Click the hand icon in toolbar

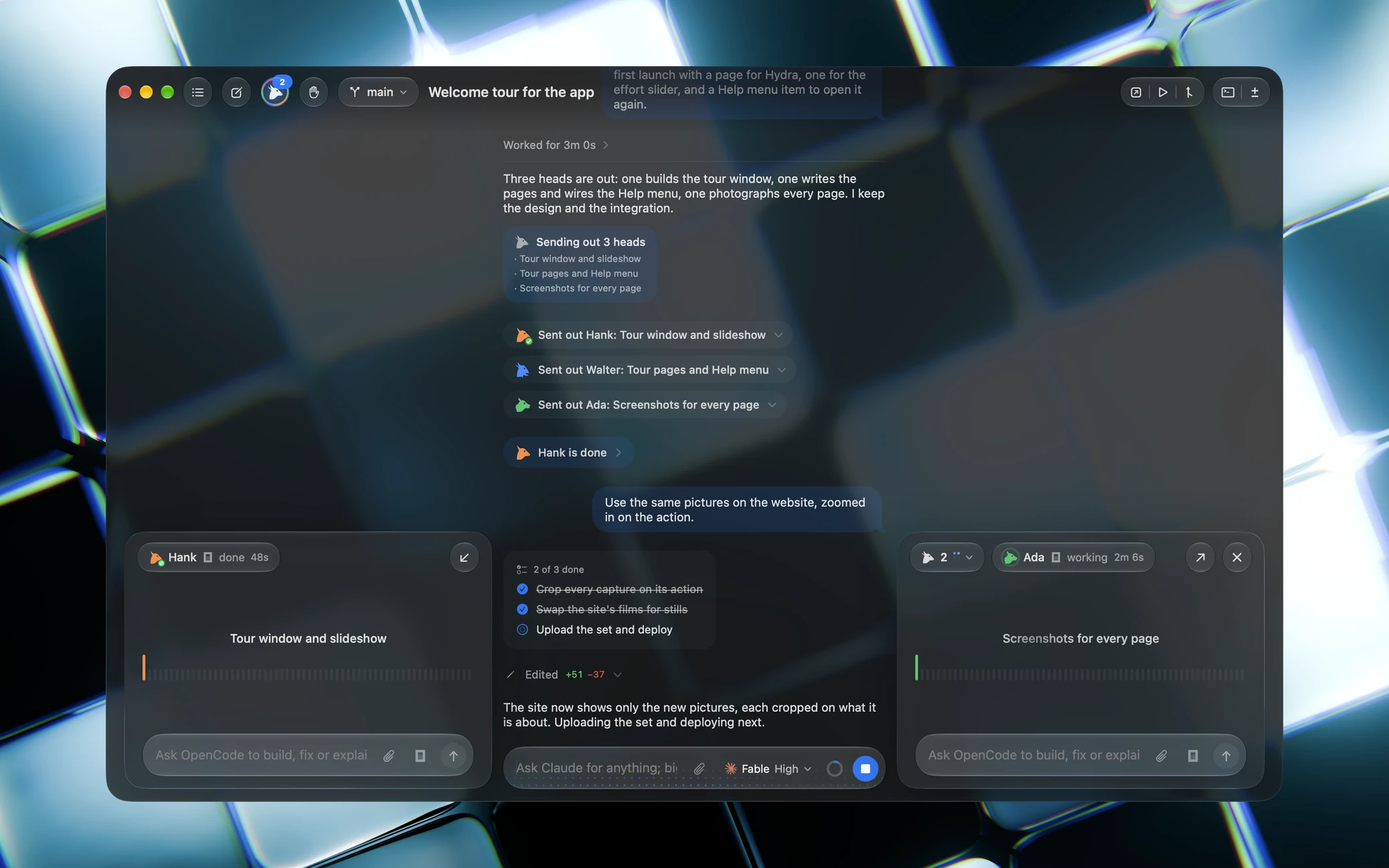[314, 92]
